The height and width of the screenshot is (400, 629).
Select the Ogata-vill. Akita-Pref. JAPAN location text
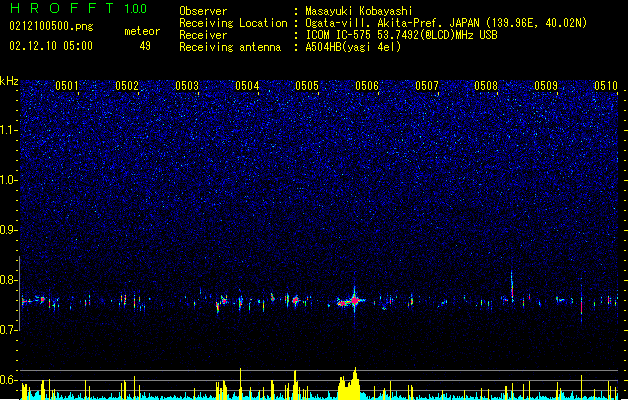coord(446,23)
